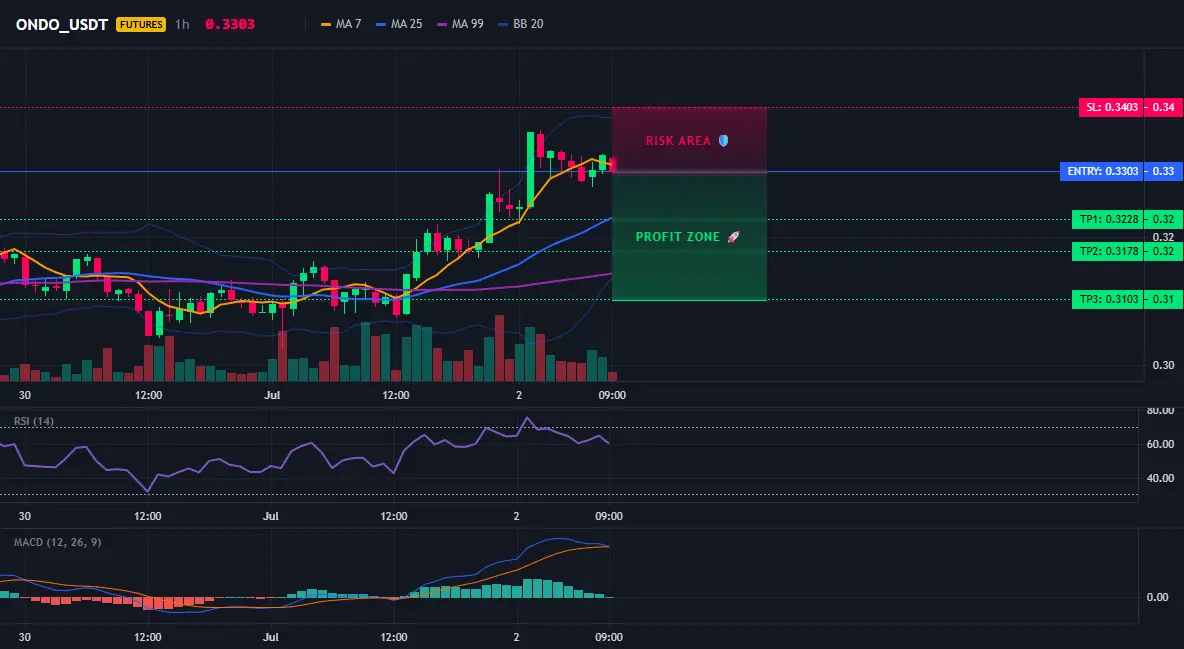1184x649 pixels.
Task: Click the 40.00 RSI axis value
Action: point(1160,478)
